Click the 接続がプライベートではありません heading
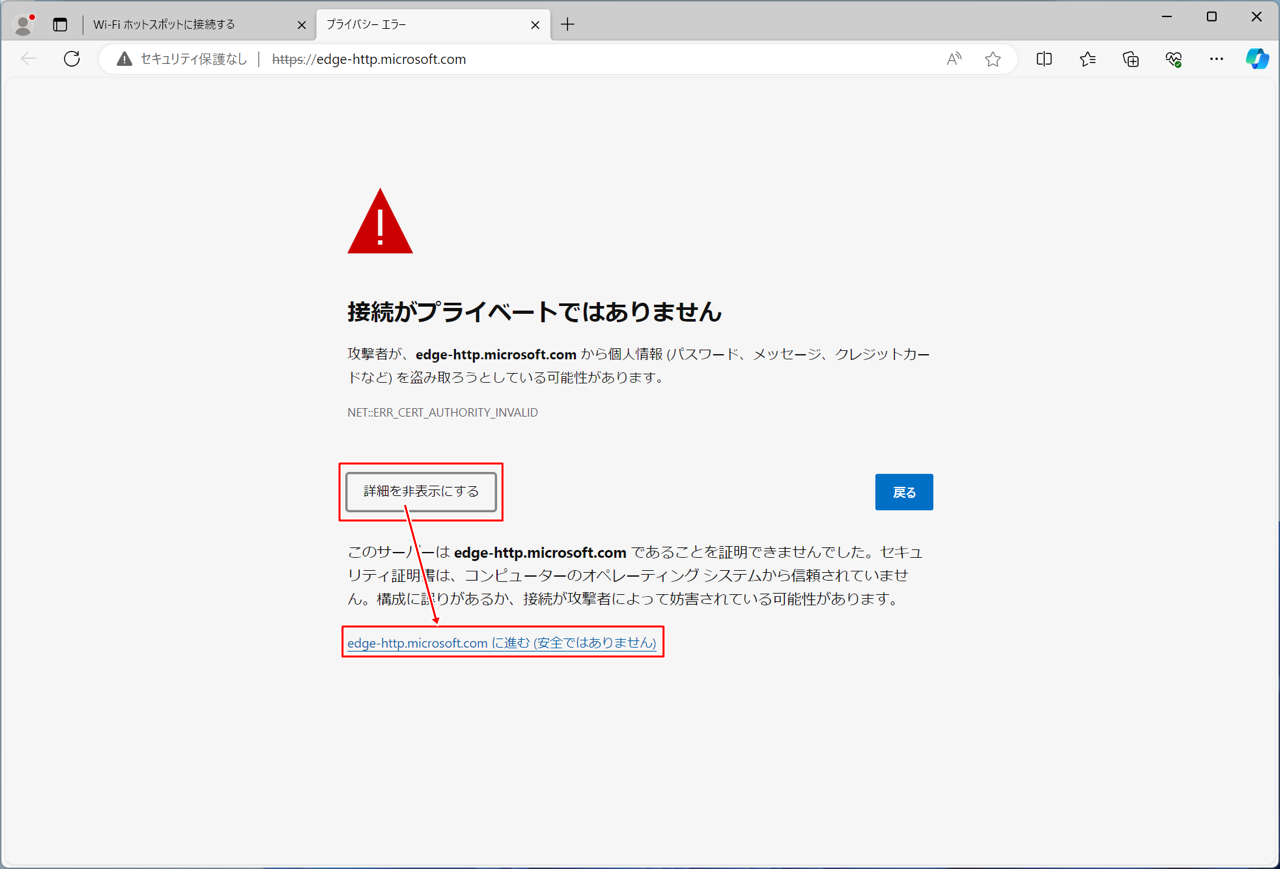 [x=535, y=312]
